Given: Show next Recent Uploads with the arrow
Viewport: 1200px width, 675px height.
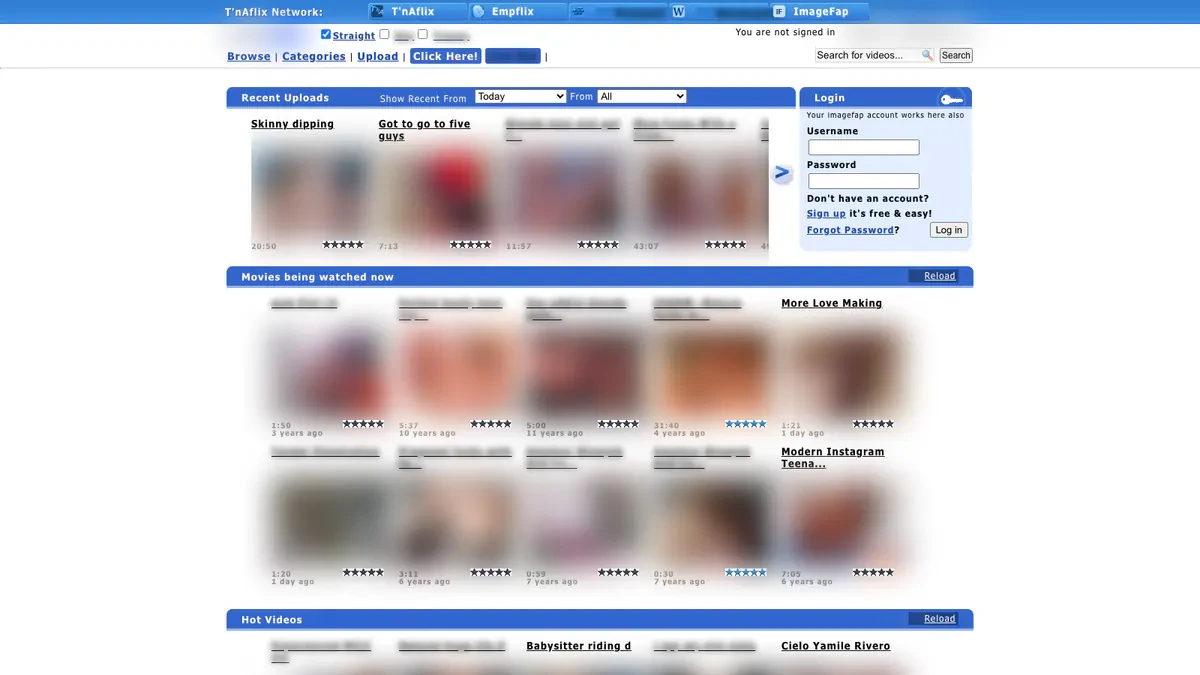Looking at the screenshot, I should point(782,173).
